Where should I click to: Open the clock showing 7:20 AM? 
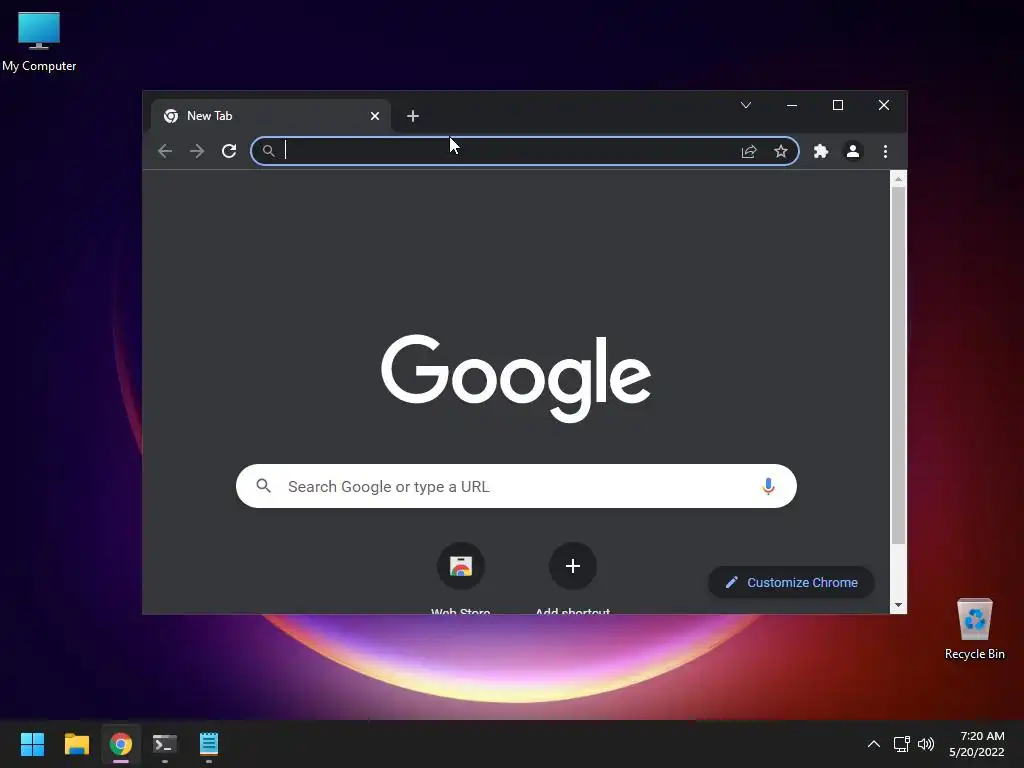click(977, 744)
